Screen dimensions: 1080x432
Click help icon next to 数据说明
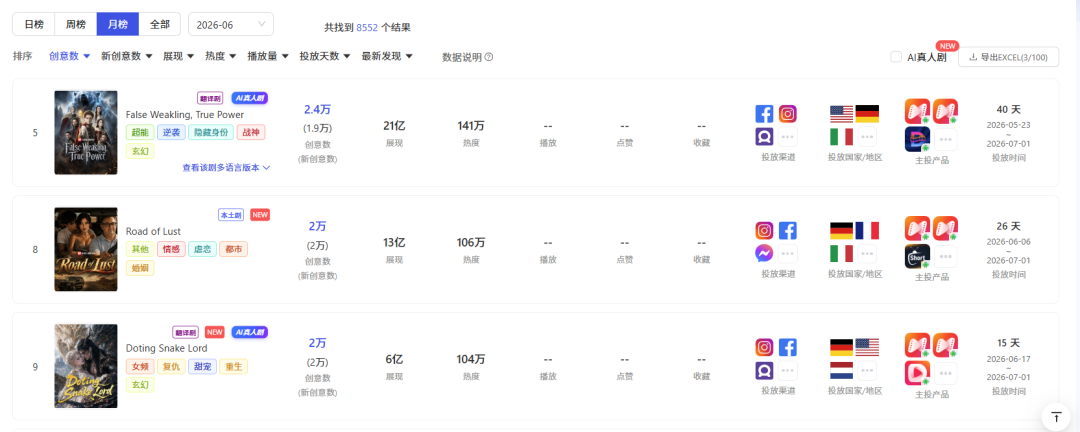pos(489,57)
